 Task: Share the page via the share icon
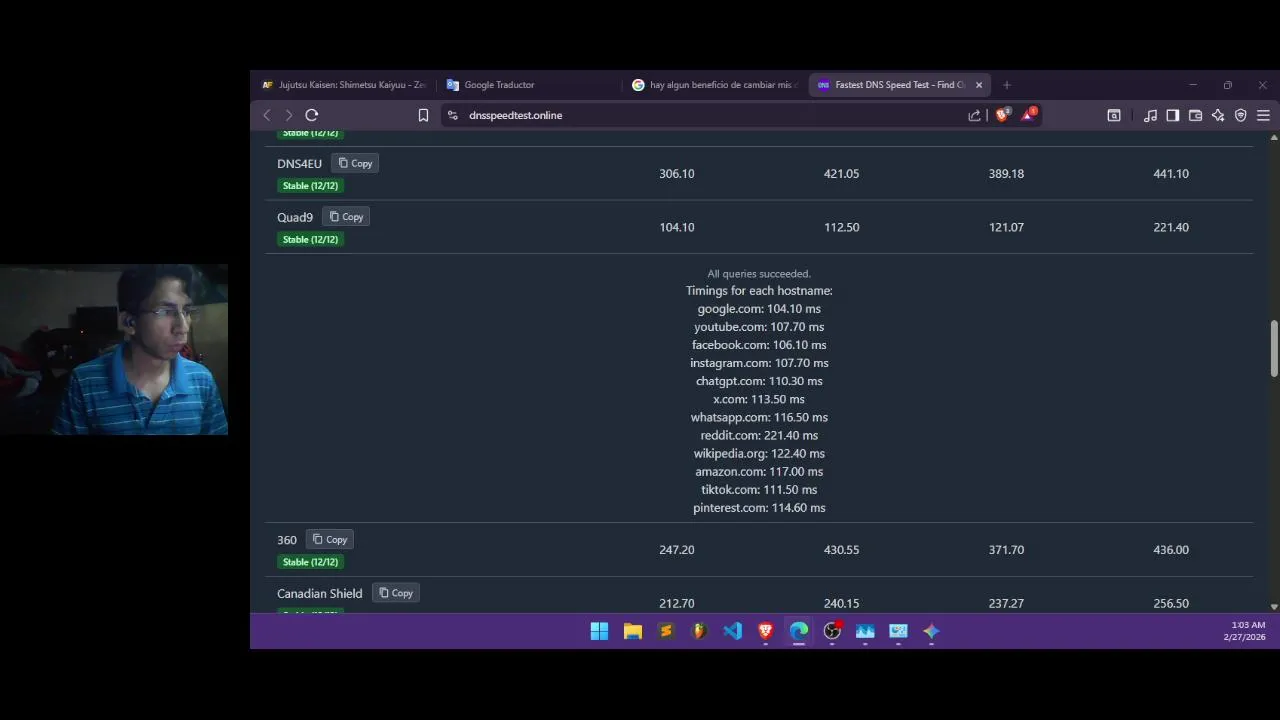click(x=974, y=115)
